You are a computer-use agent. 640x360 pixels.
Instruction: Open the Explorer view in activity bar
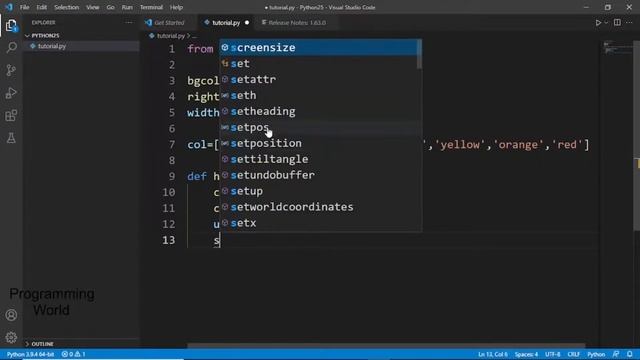coord(11,26)
